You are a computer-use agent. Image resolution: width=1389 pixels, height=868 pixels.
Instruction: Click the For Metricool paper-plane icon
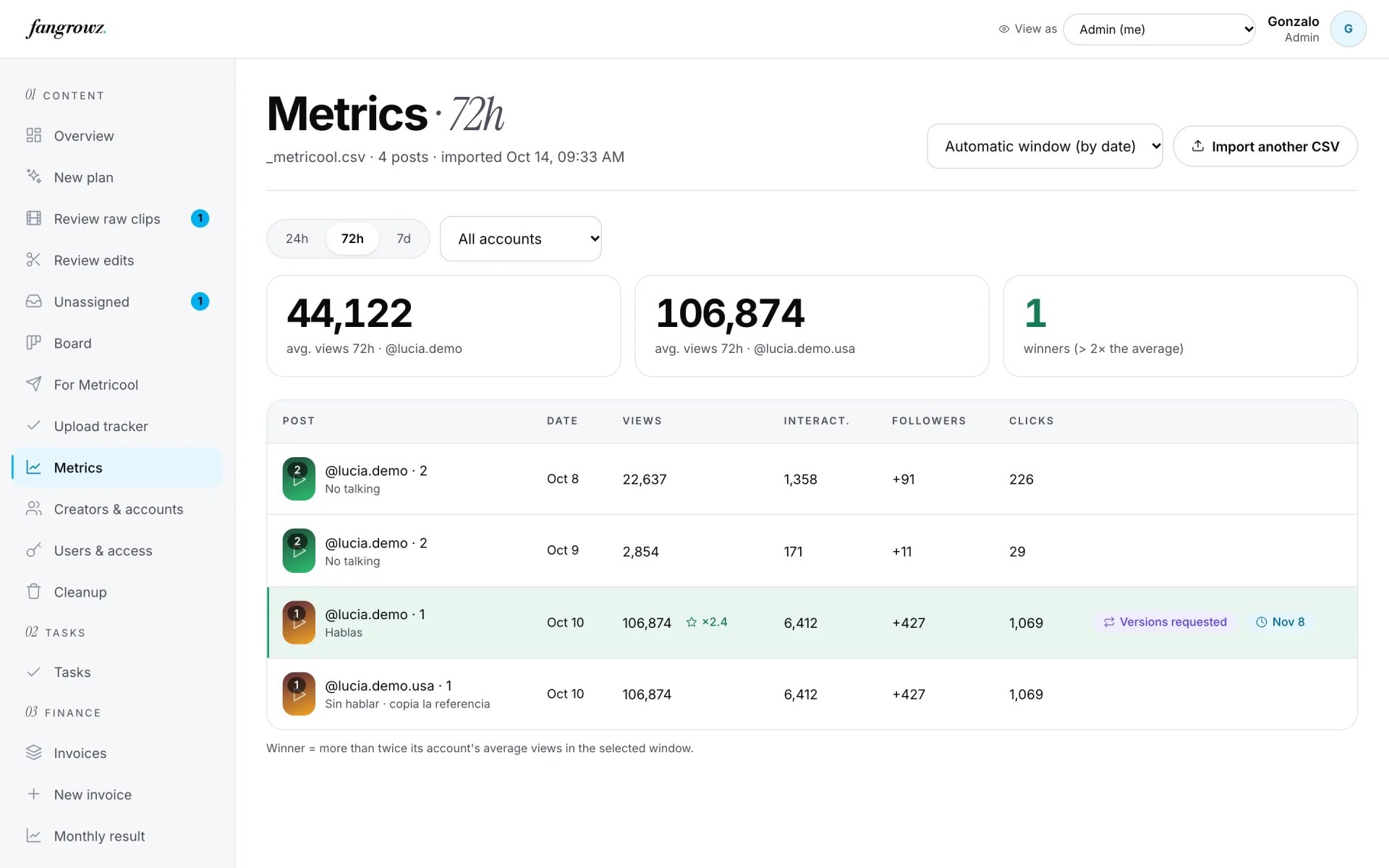(33, 384)
